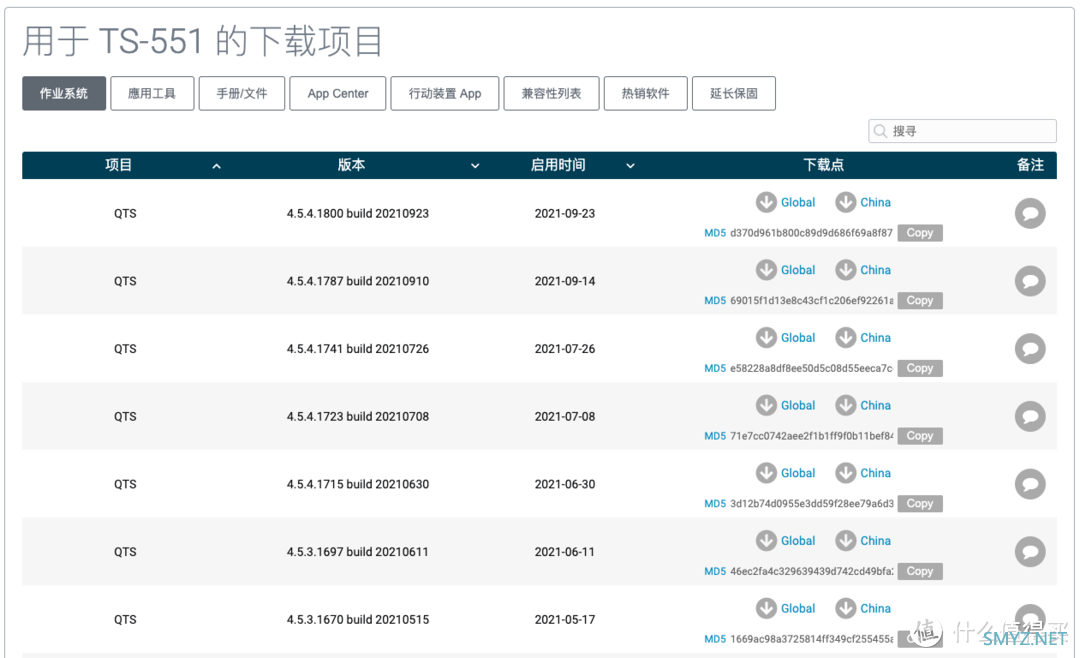The width and height of the screenshot is (1080, 658).
Task: Copy MD5 for build 20210923
Action: (920, 233)
